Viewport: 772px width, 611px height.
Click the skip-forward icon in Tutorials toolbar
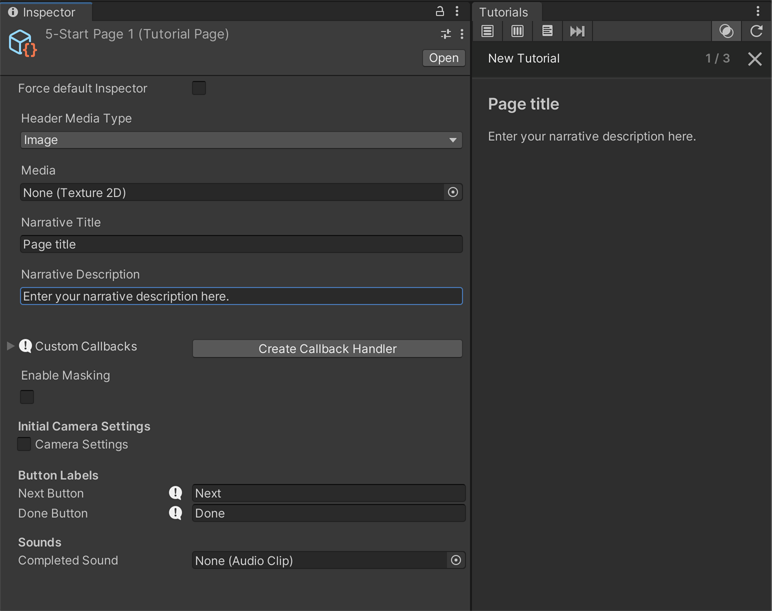[577, 31]
